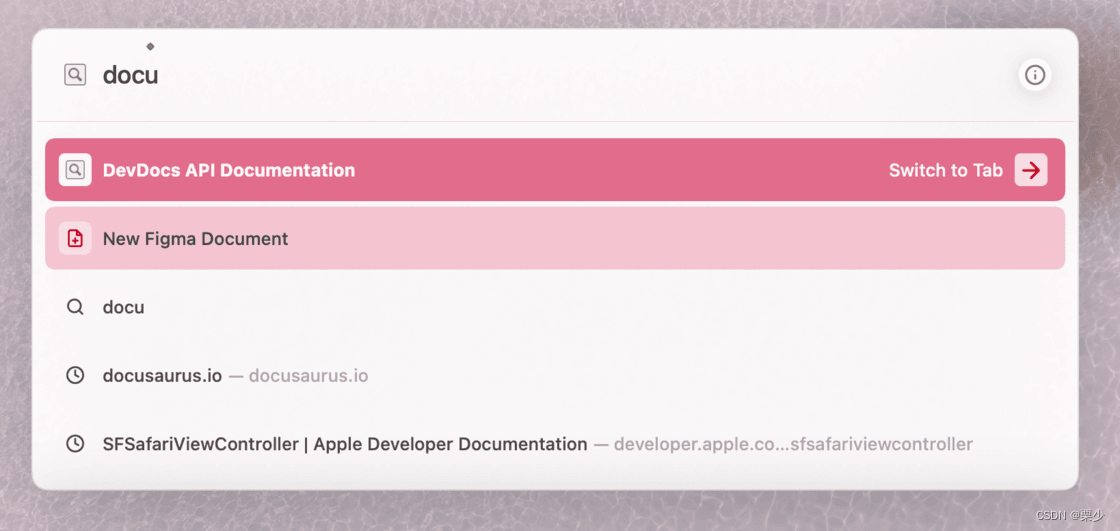Screen dimensions: 1120x531
Task: Click the Switch to Tab label
Action: point(946,170)
